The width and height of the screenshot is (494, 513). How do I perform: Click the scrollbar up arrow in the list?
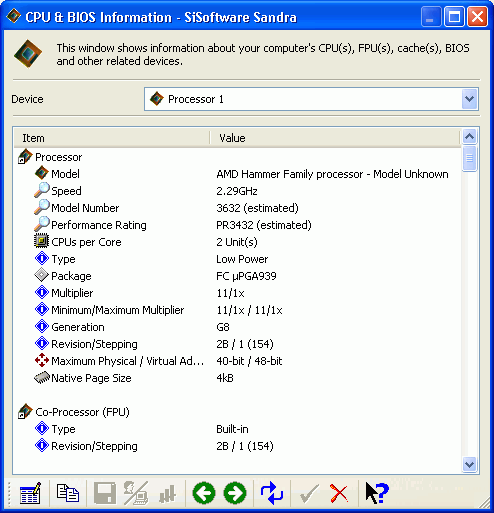[x=470, y=136]
